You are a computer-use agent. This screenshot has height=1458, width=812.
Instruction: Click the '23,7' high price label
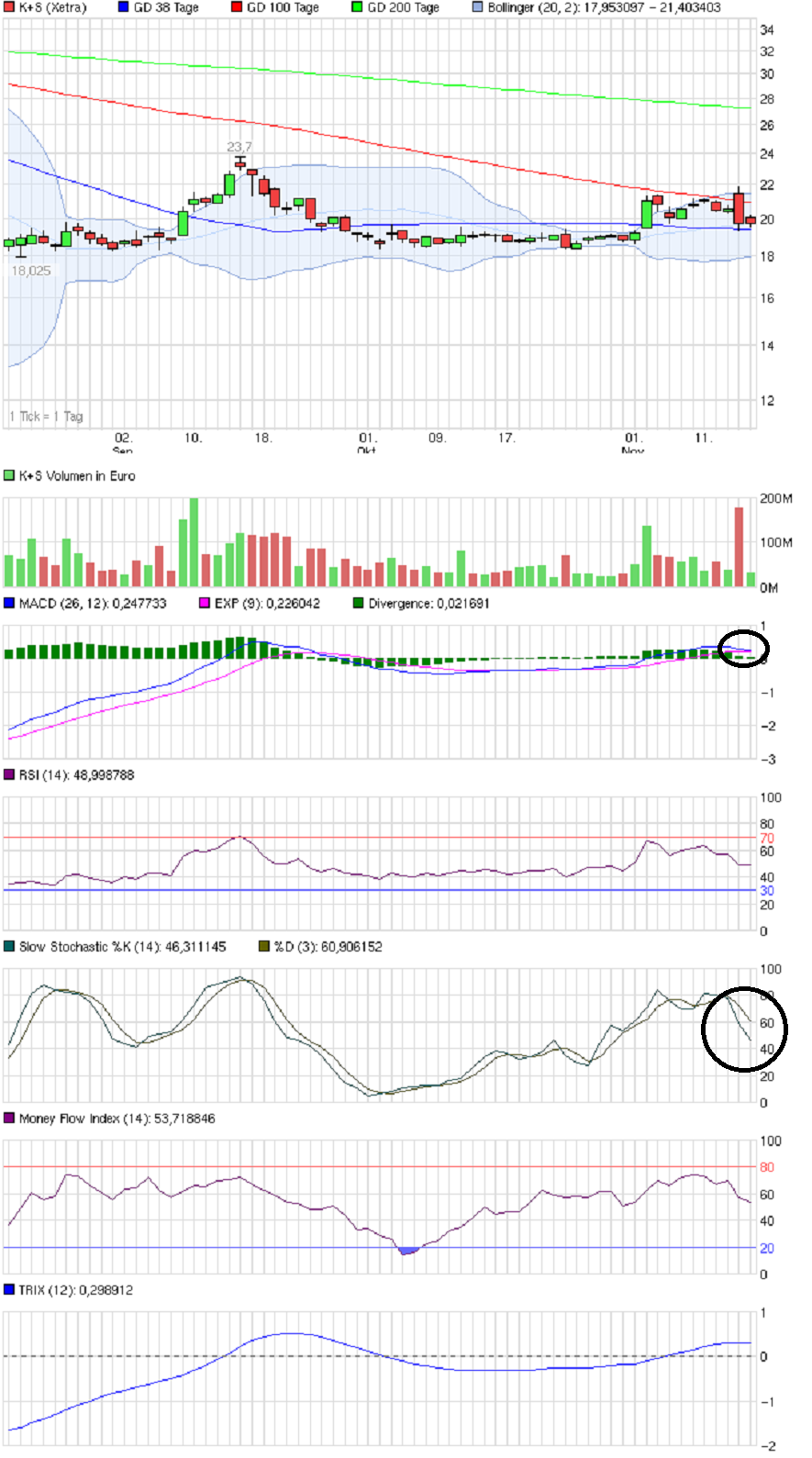(x=239, y=147)
